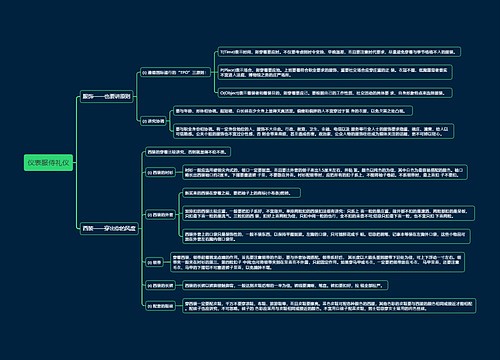Click the first unnumbered leaf under the 西装 branch
Screen dimensions: 500x360
[x=188, y=152]
